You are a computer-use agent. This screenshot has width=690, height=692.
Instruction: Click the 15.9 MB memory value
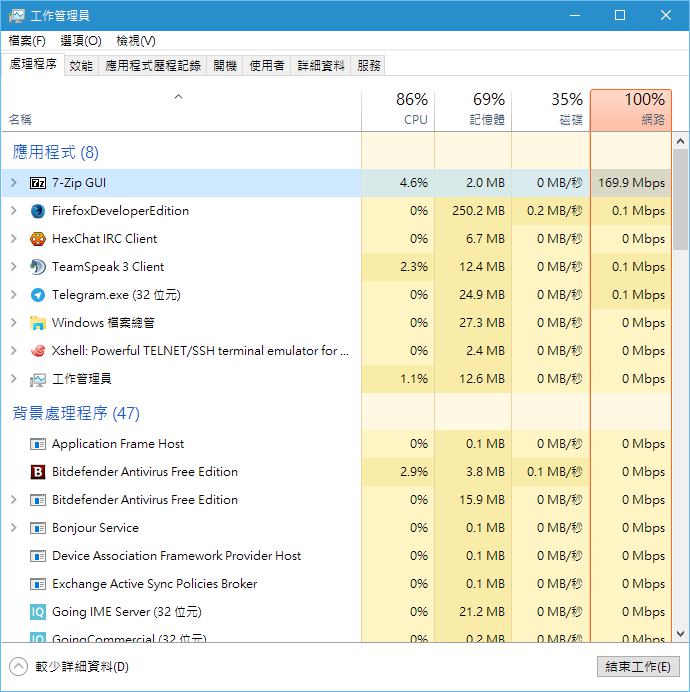tap(482, 500)
